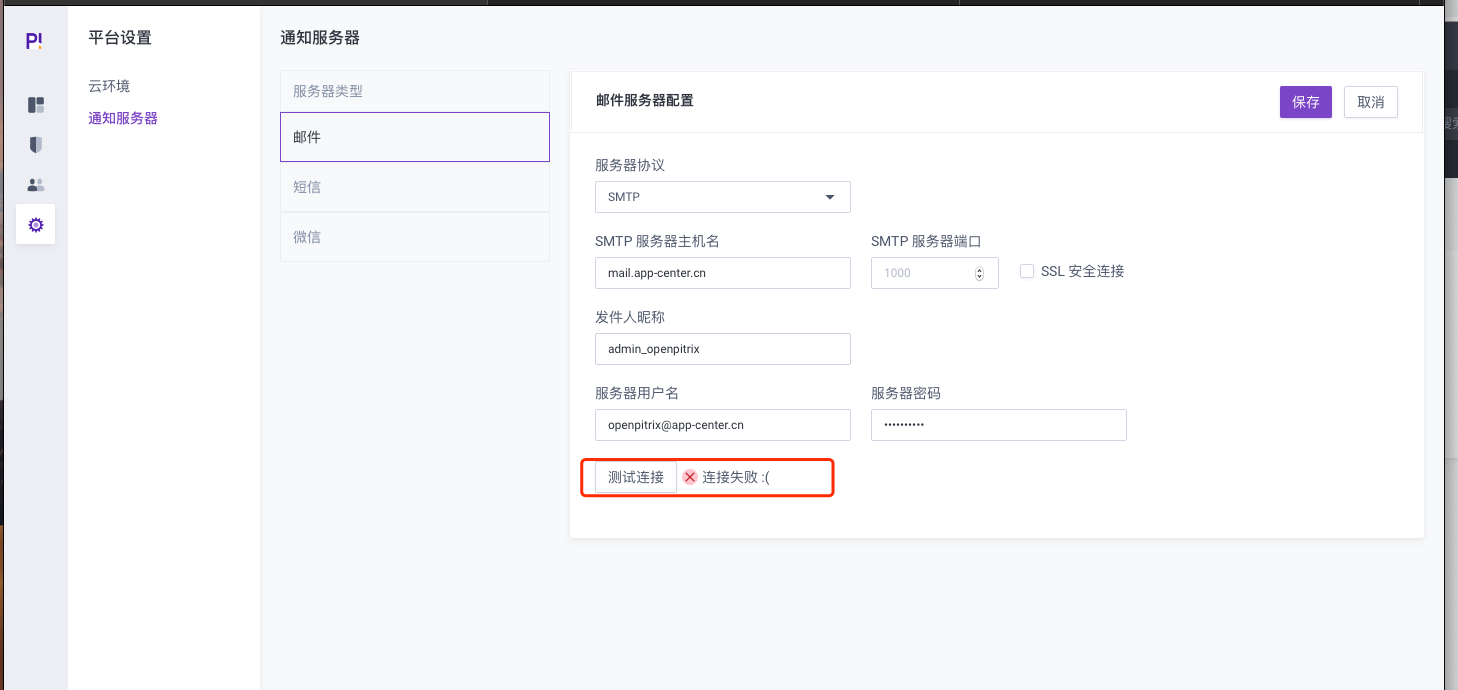Click the 测试连接 button
The image size is (1458, 690).
pos(636,477)
